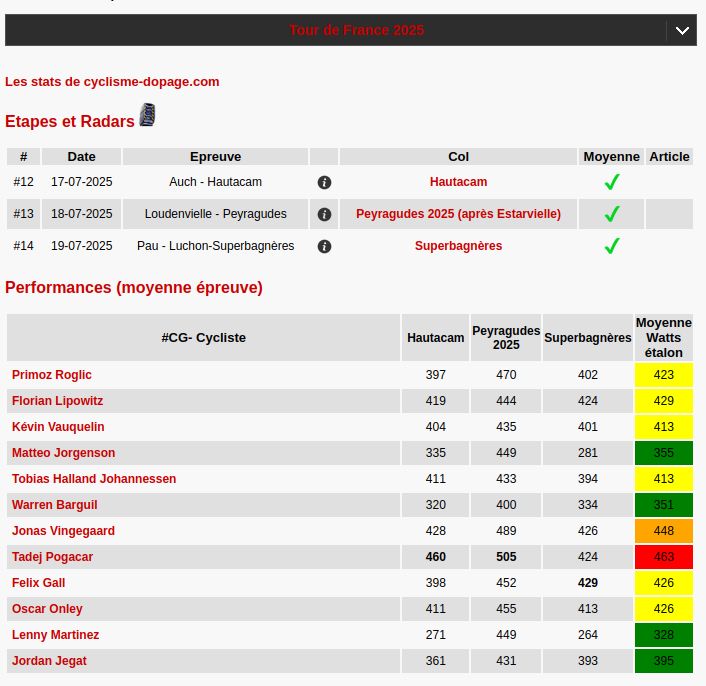Screen dimensions: 706x686
Task: Click the Superbagnères performance column header
Action: click(x=588, y=338)
